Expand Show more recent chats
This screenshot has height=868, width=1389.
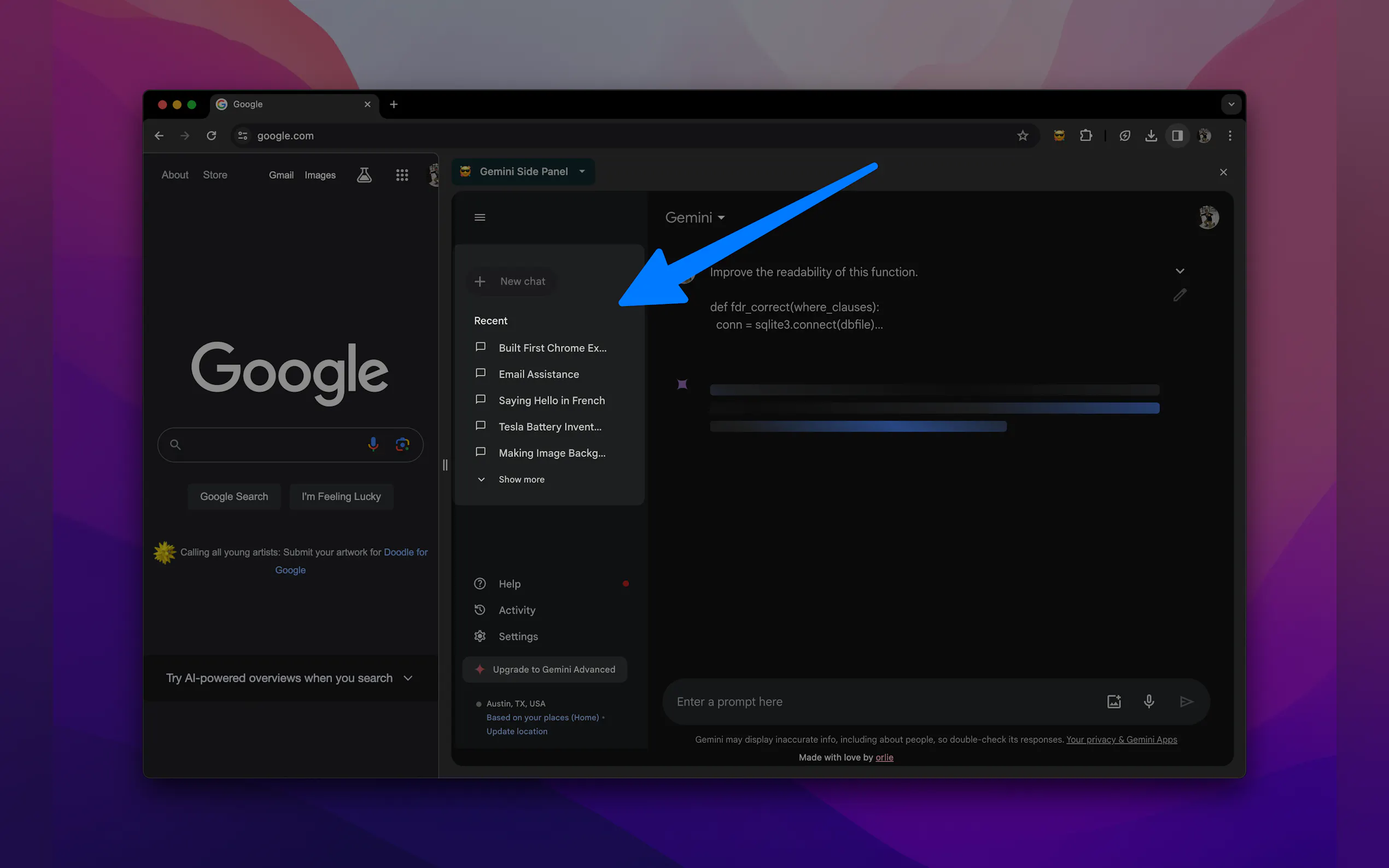(521, 479)
